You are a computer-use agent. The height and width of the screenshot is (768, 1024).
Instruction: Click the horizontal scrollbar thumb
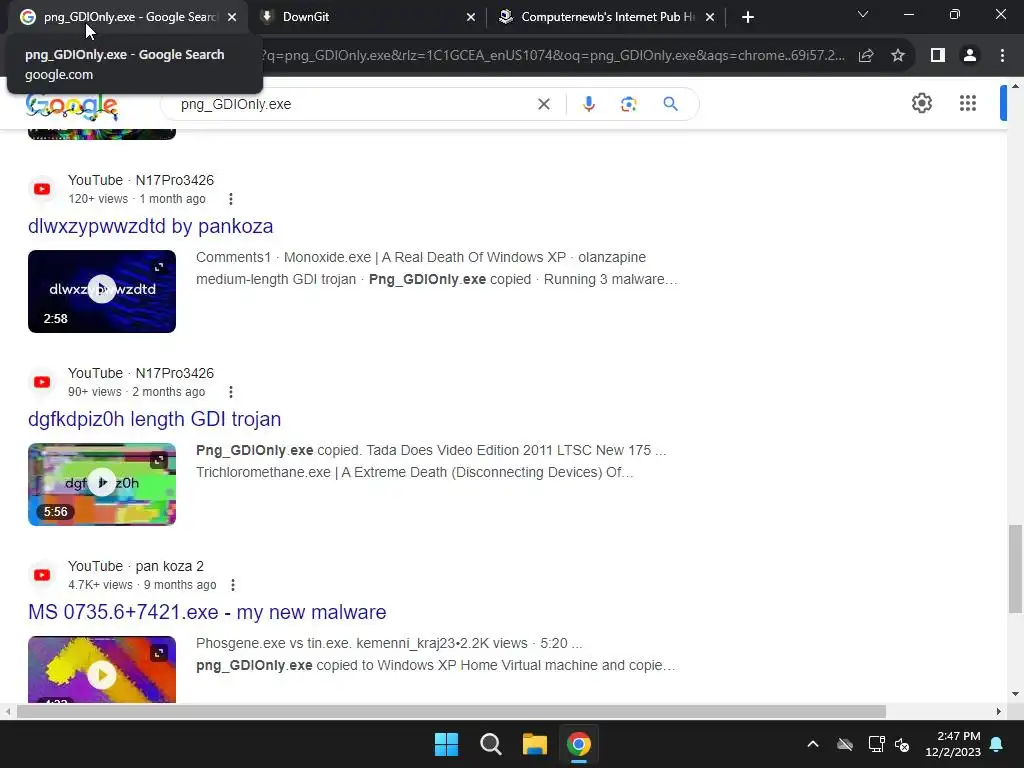(x=451, y=711)
